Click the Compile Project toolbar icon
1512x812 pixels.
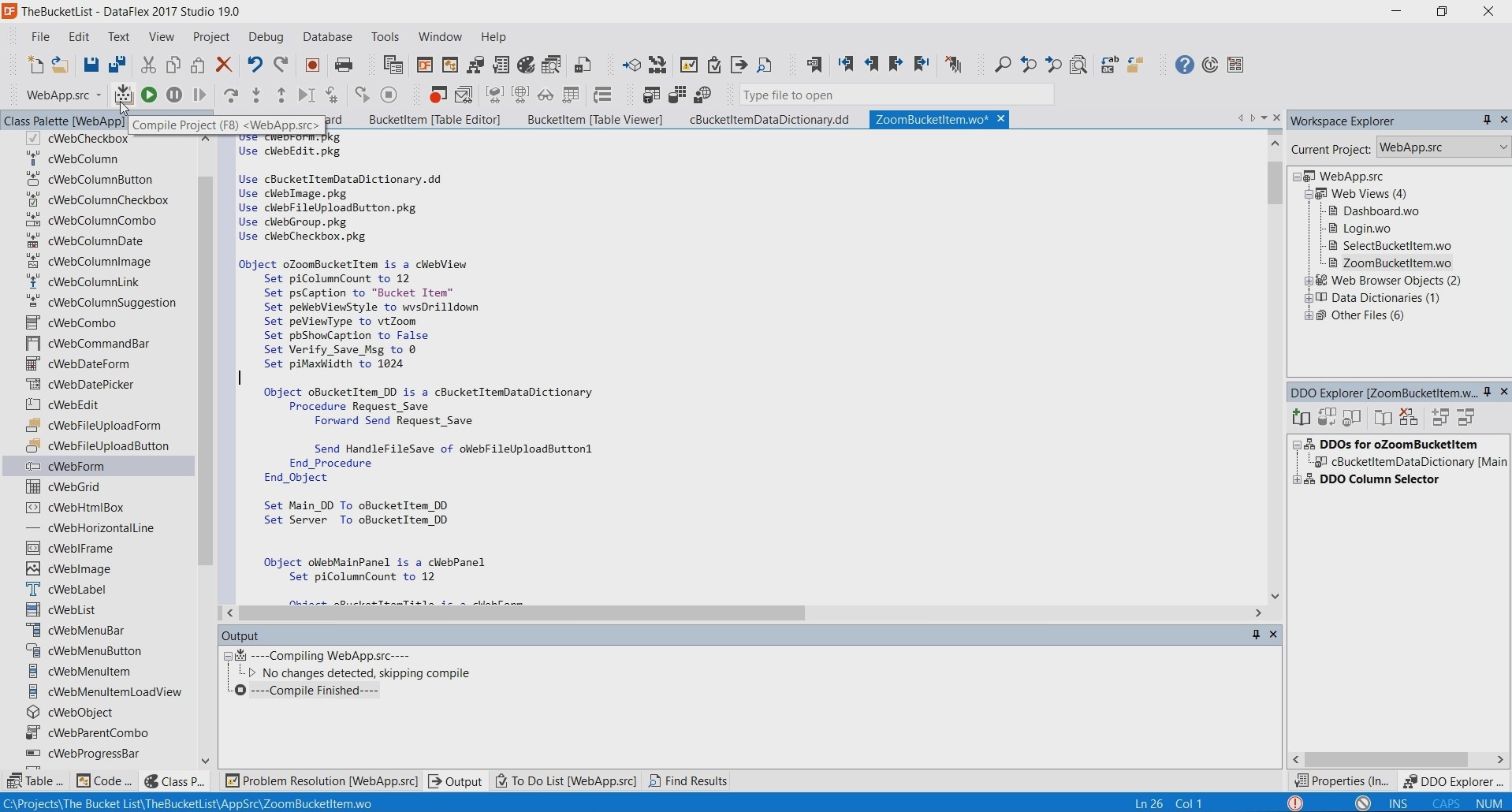pyautogui.click(x=123, y=95)
